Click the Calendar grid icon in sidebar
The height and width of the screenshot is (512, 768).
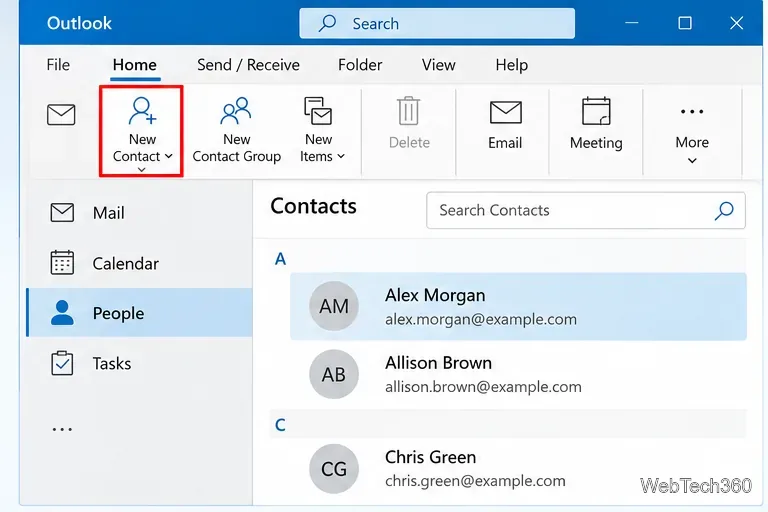62,262
